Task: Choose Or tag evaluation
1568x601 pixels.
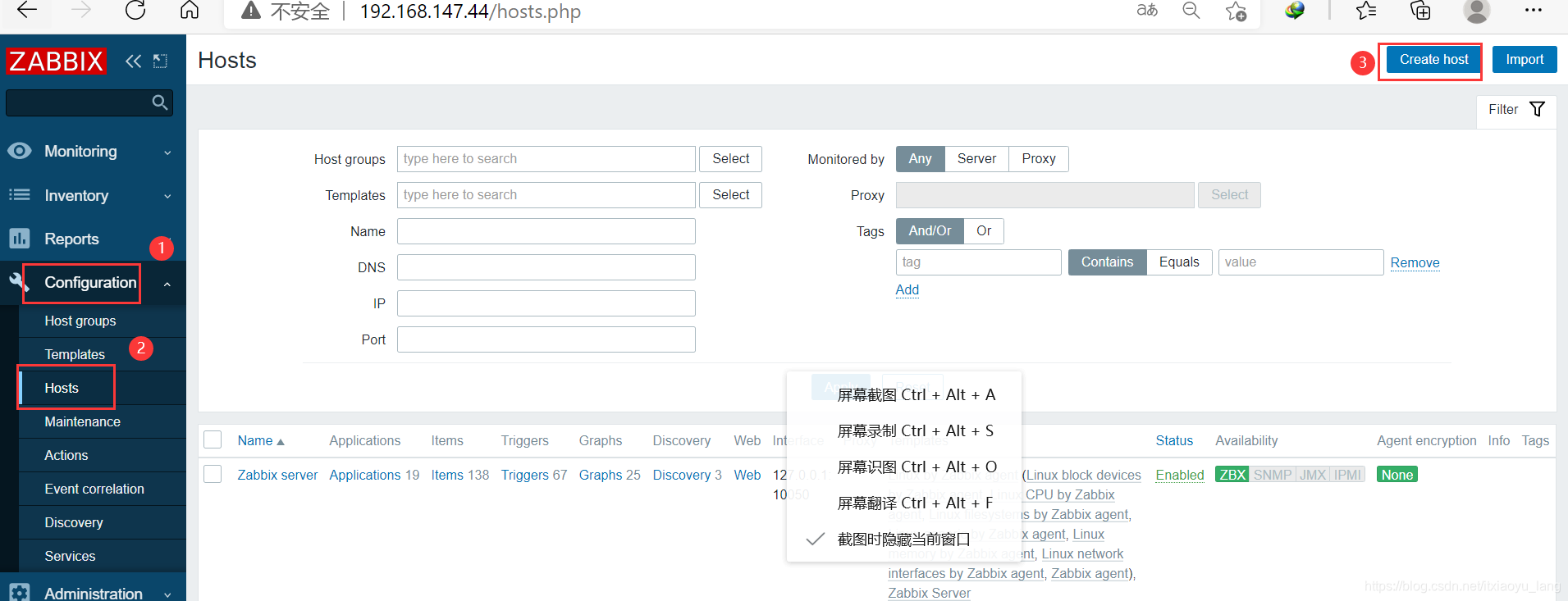Action: (x=984, y=230)
